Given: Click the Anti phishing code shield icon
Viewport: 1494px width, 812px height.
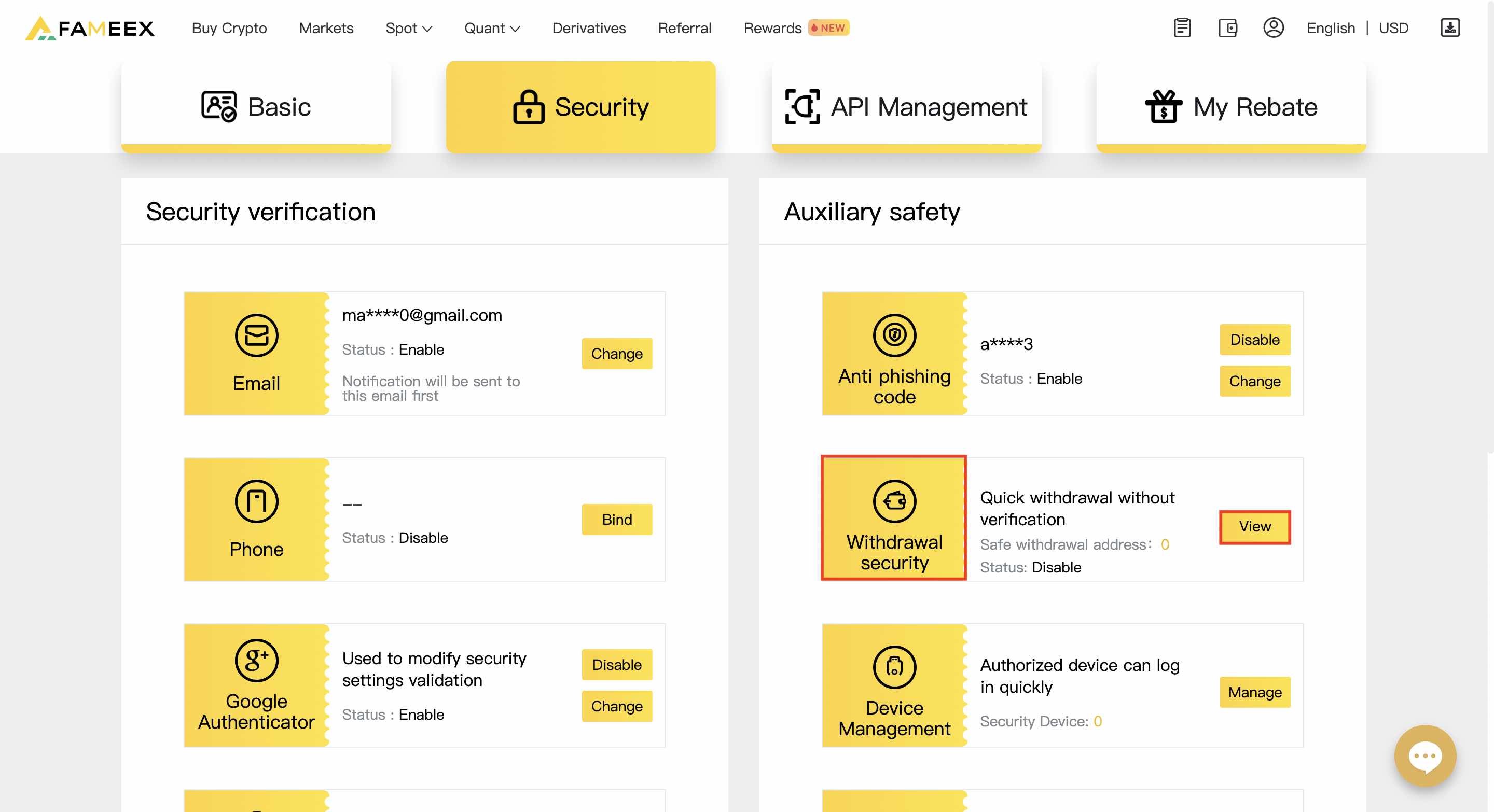Looking at the screenshot, I should [894, 335].
